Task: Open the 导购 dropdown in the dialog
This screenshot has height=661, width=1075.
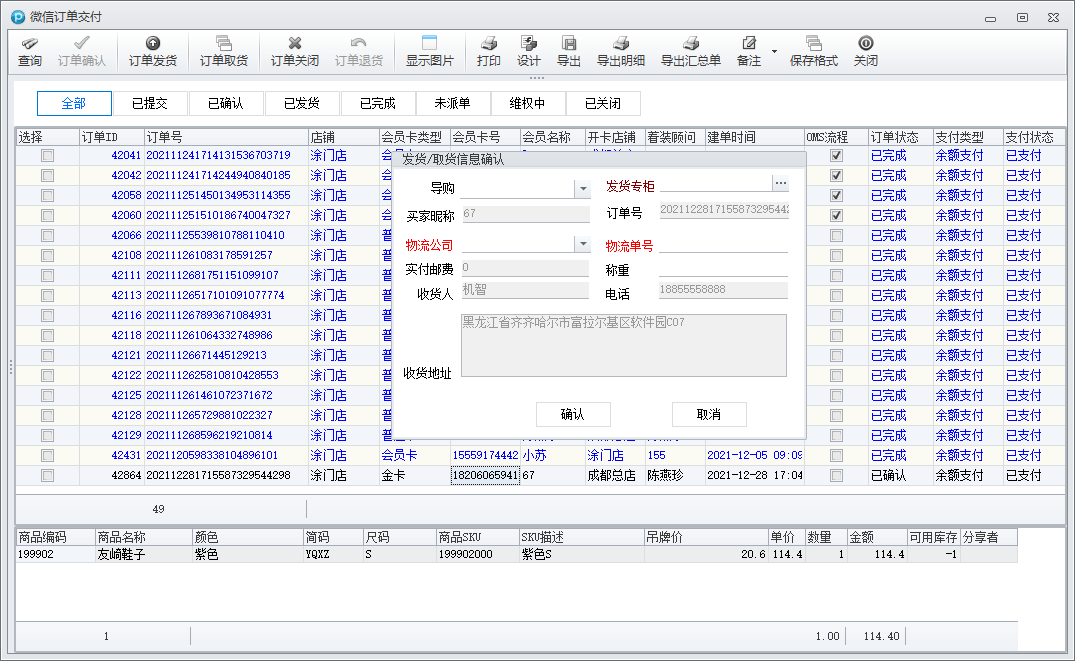Action: [x=582, y=188]
